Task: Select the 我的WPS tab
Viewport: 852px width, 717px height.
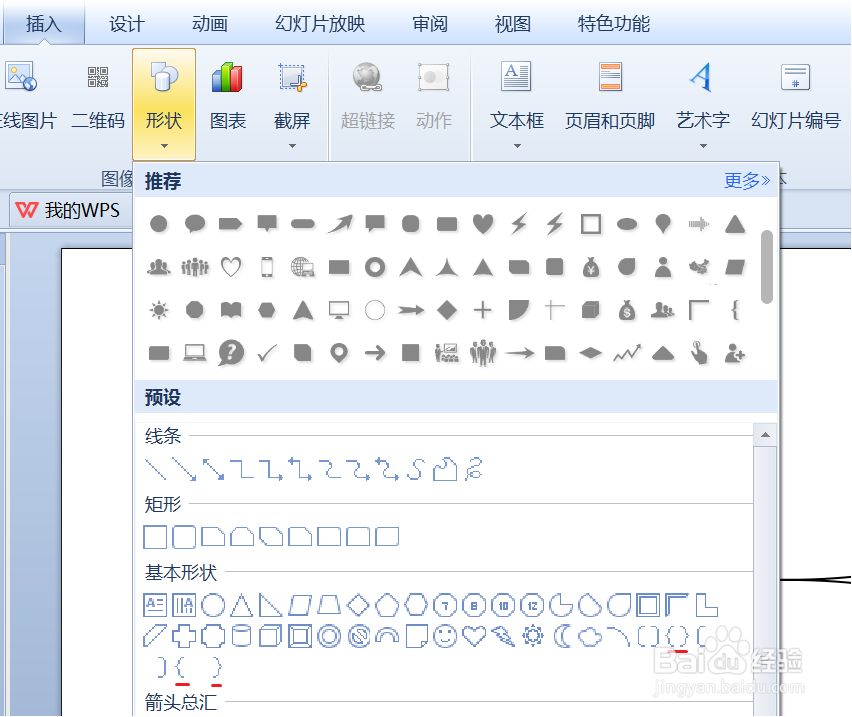Action: 80,210
